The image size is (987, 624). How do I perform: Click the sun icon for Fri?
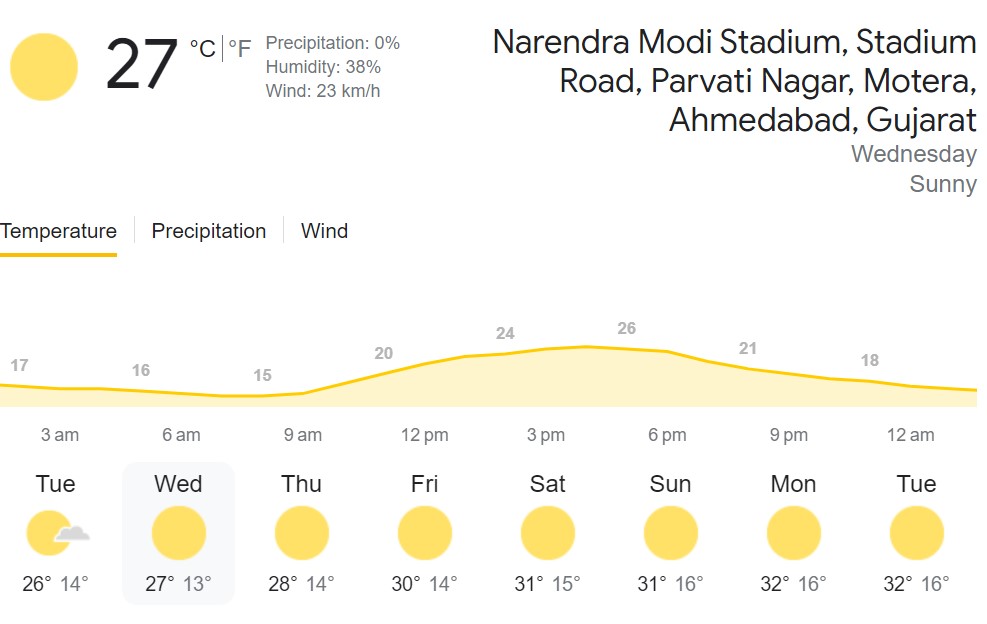click(x=425, y=533)
